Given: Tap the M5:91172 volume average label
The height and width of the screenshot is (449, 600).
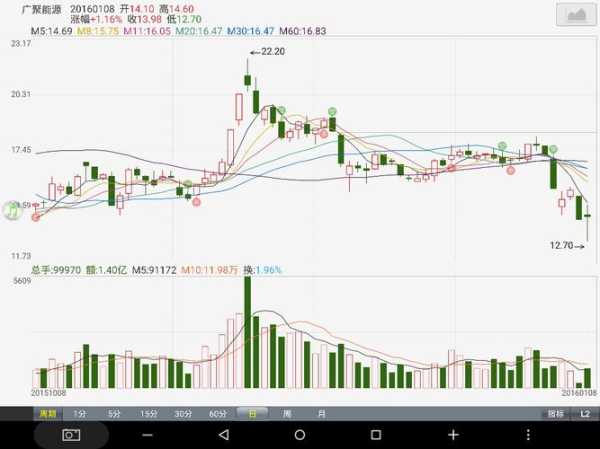Looking at the screenshot, I should click(x=154, y=270).
